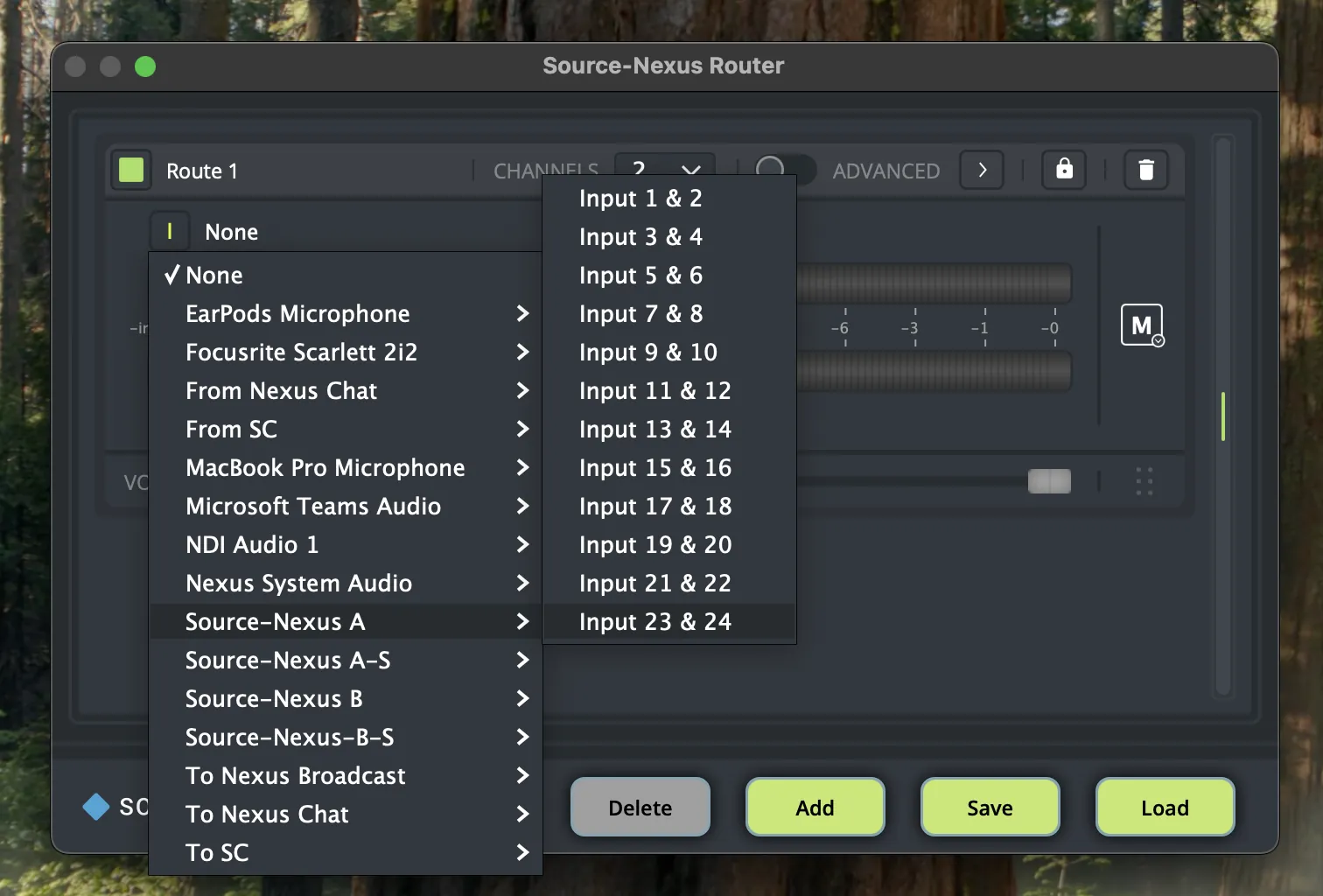Open EarPods Microphone submenu

point(346,313)
